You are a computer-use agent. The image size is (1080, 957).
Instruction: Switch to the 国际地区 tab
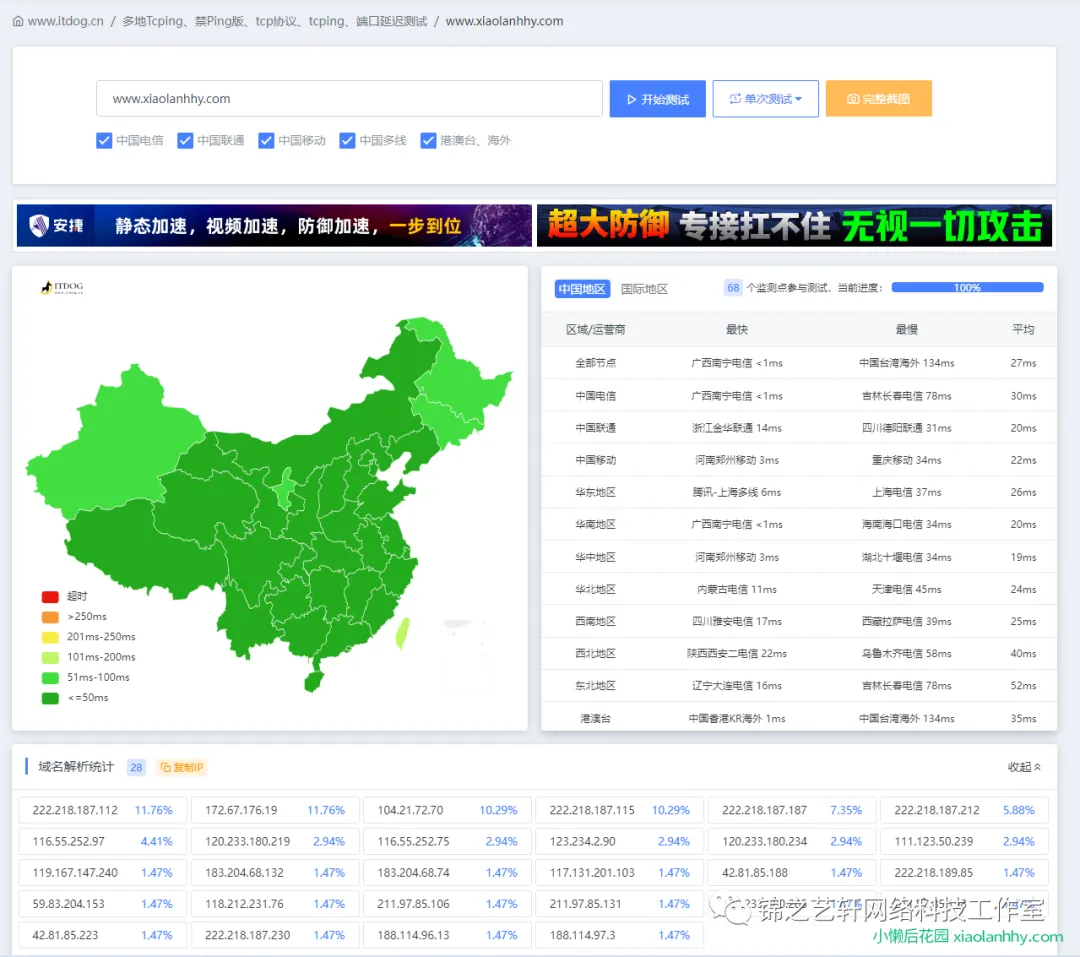pyautogui.click(x=644, y=289)
